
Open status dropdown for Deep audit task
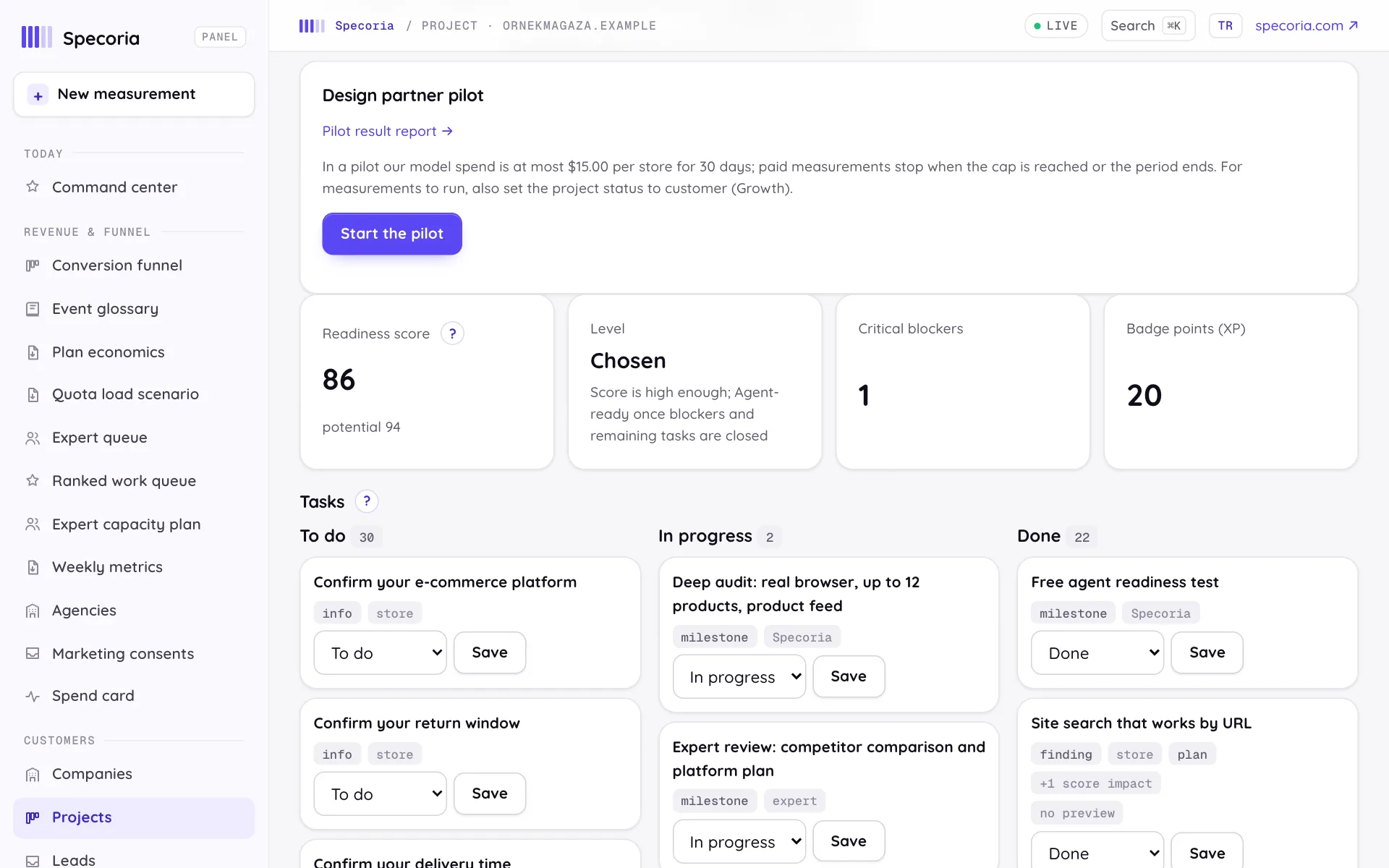739,676
